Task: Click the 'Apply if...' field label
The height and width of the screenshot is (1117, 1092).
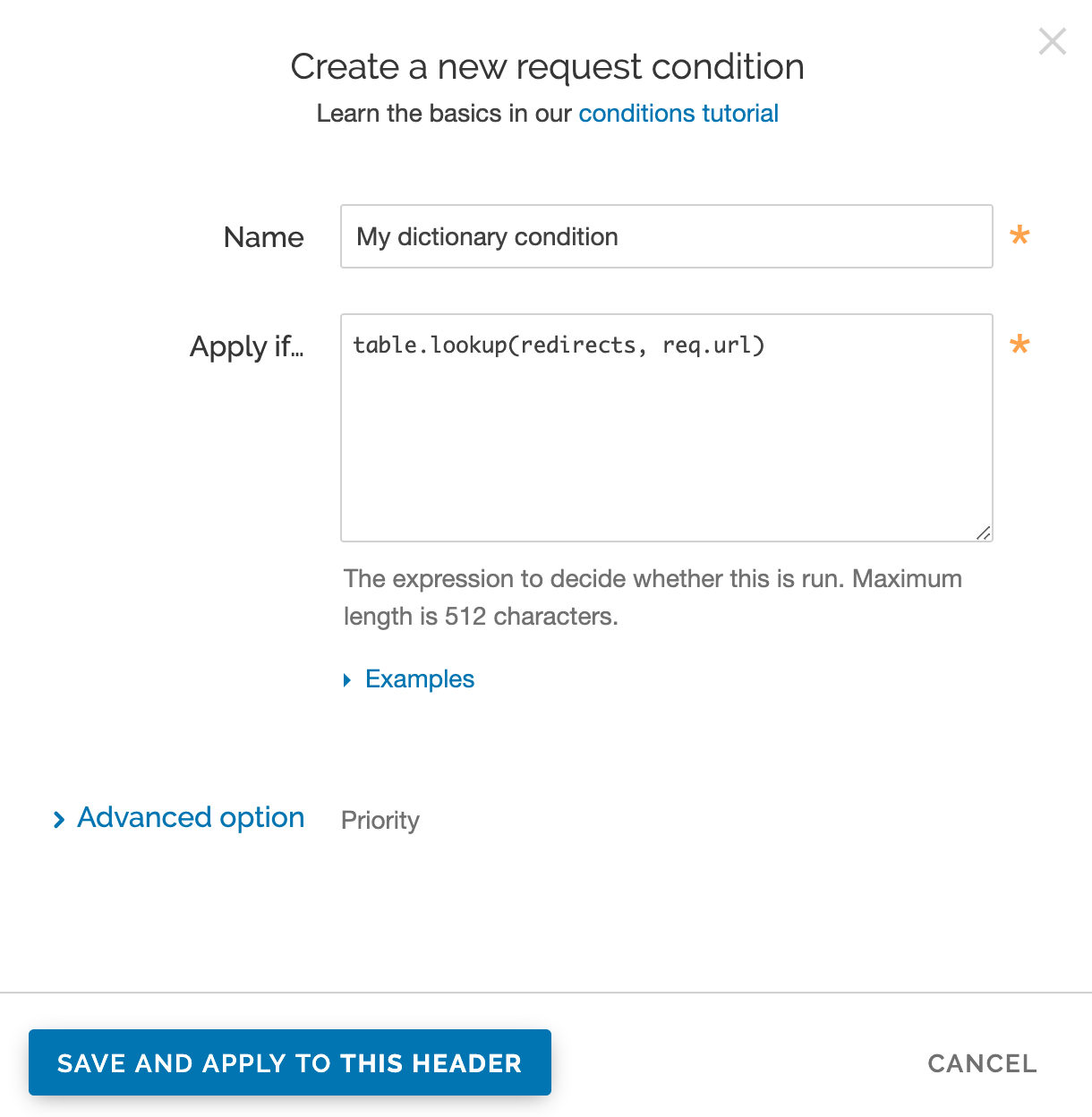Action: pos(247,347)
